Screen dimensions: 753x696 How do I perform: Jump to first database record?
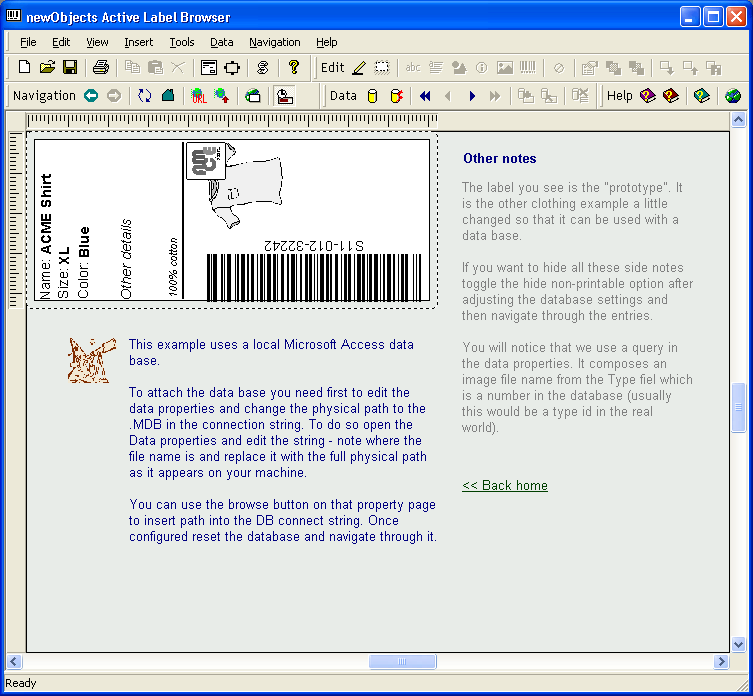425,96
